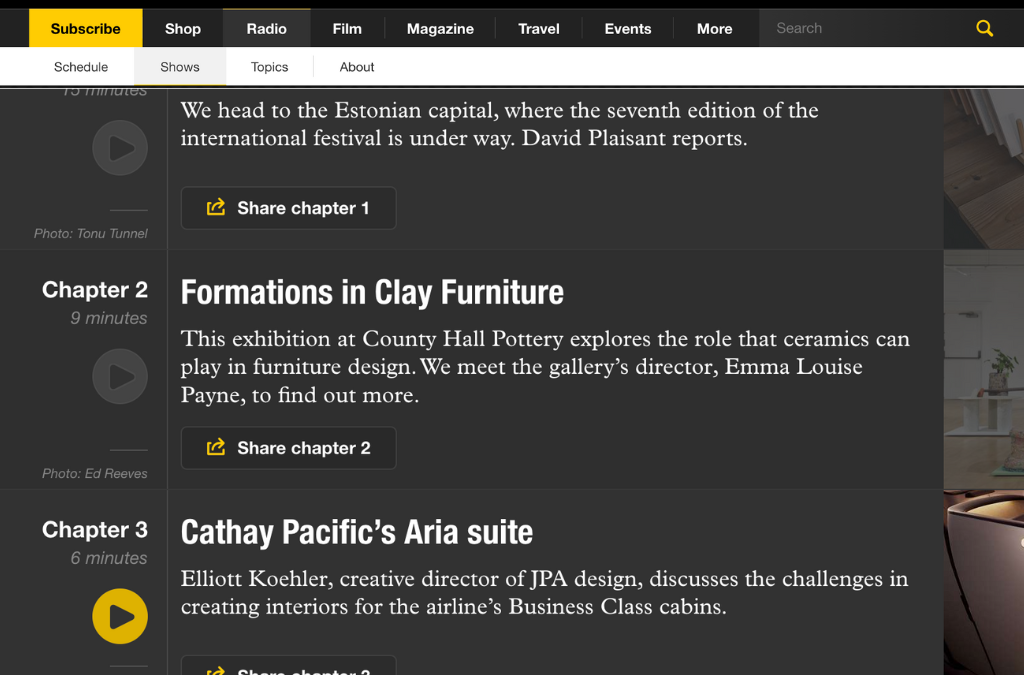This screenshot has width=1024, height=675.
Task: Click the yellow search magnifier icon
Action: click(x=984, y=28)
